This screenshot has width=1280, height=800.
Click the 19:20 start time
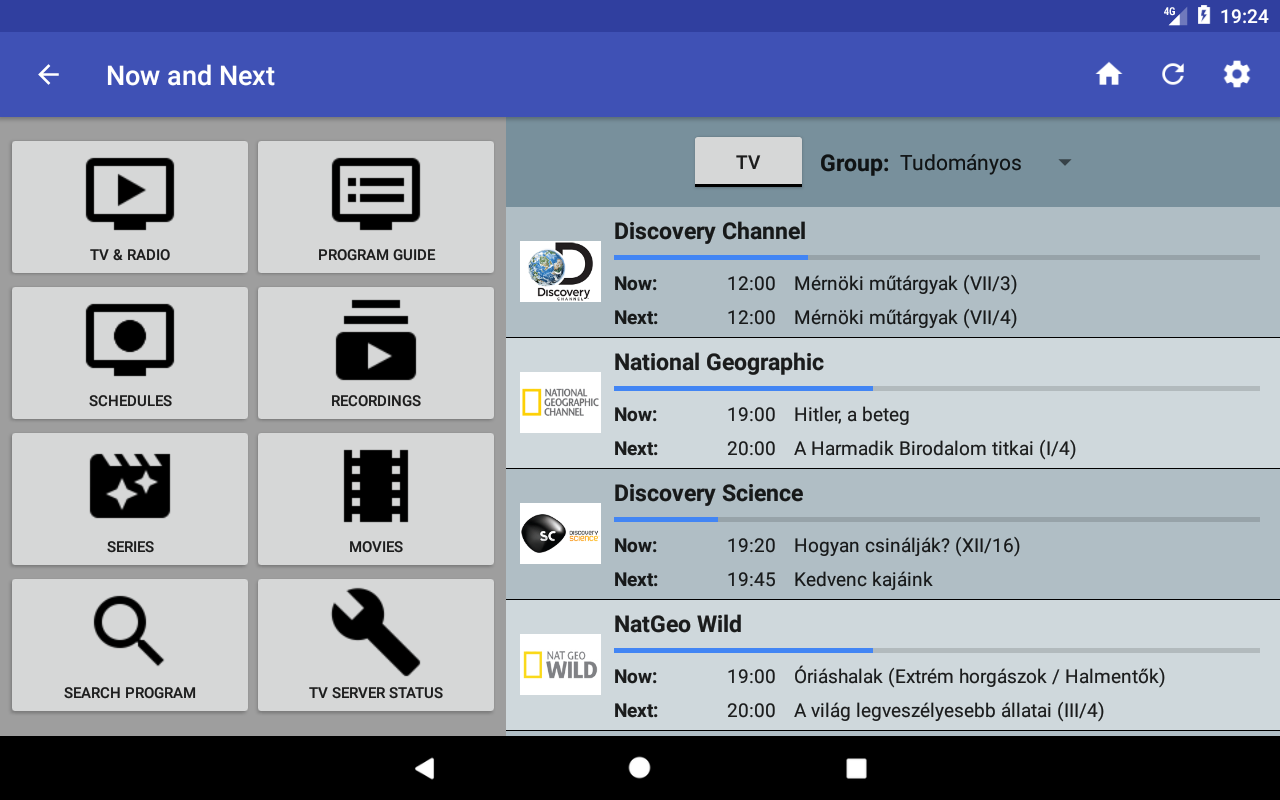[751, 546]
